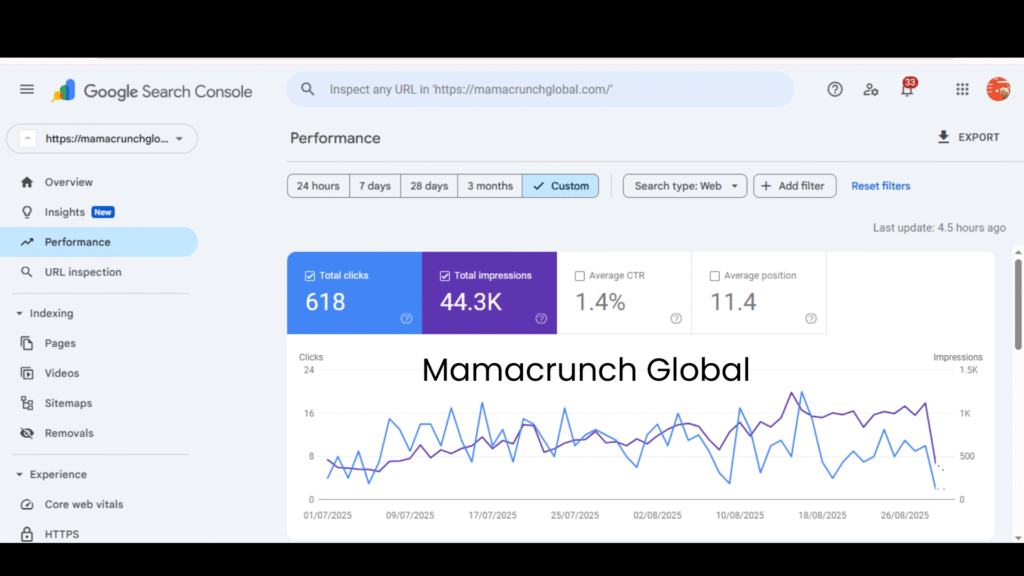Click the Inspect any URL search field

pos(541,89)
